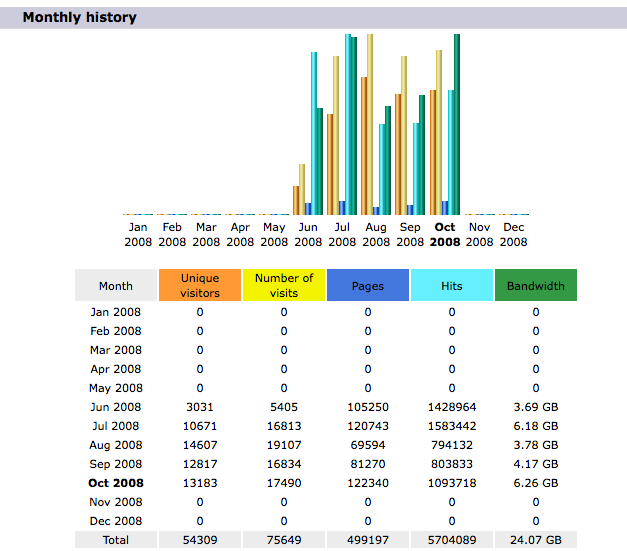Click pages value 120743
The width and height of the screenshot is (627, 551).
pyautogui.click(x=368, y=426)
